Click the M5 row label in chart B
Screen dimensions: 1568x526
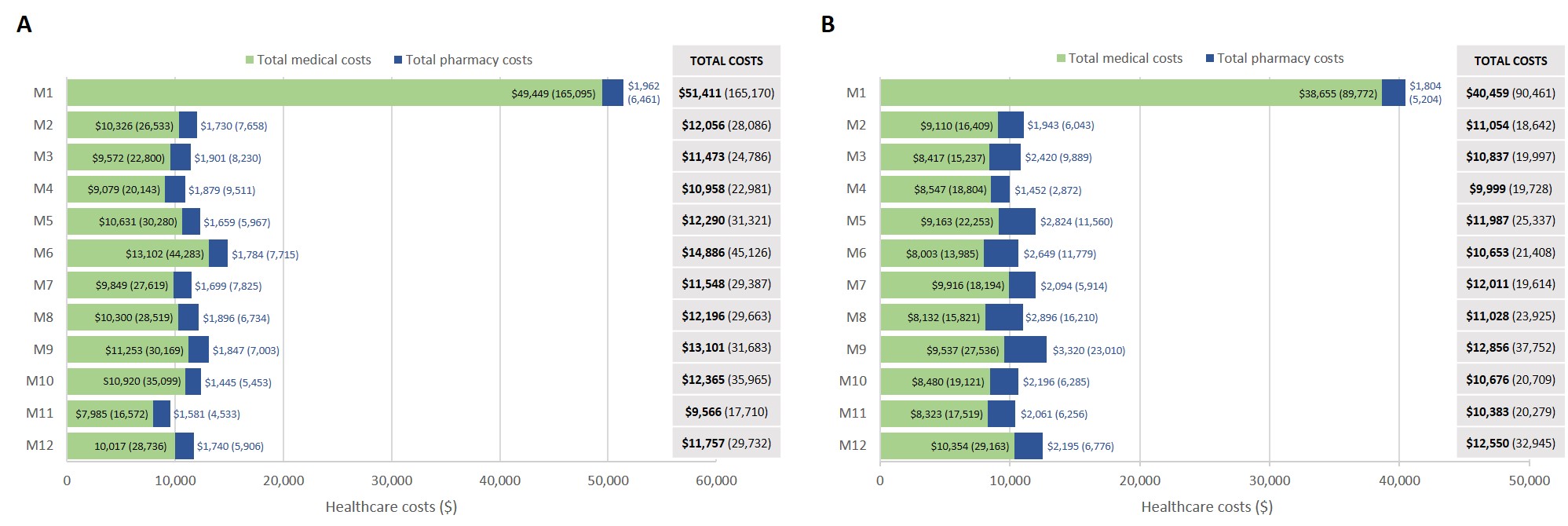point(856,221)
